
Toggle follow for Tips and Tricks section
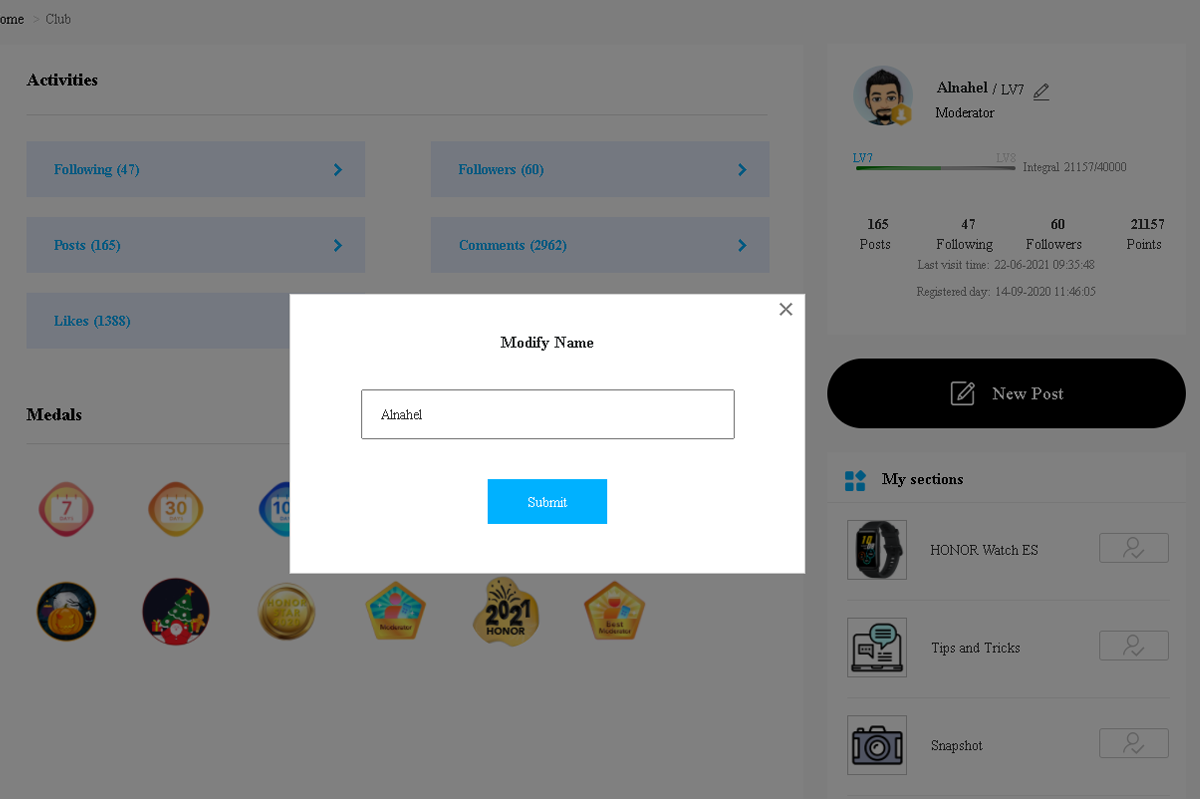tap(1134, 646)
